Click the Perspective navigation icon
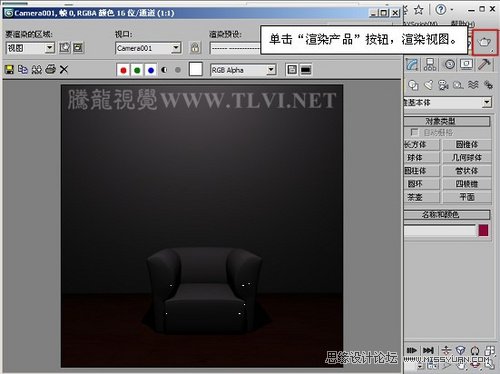500x374 pixels. coord(460,350)
